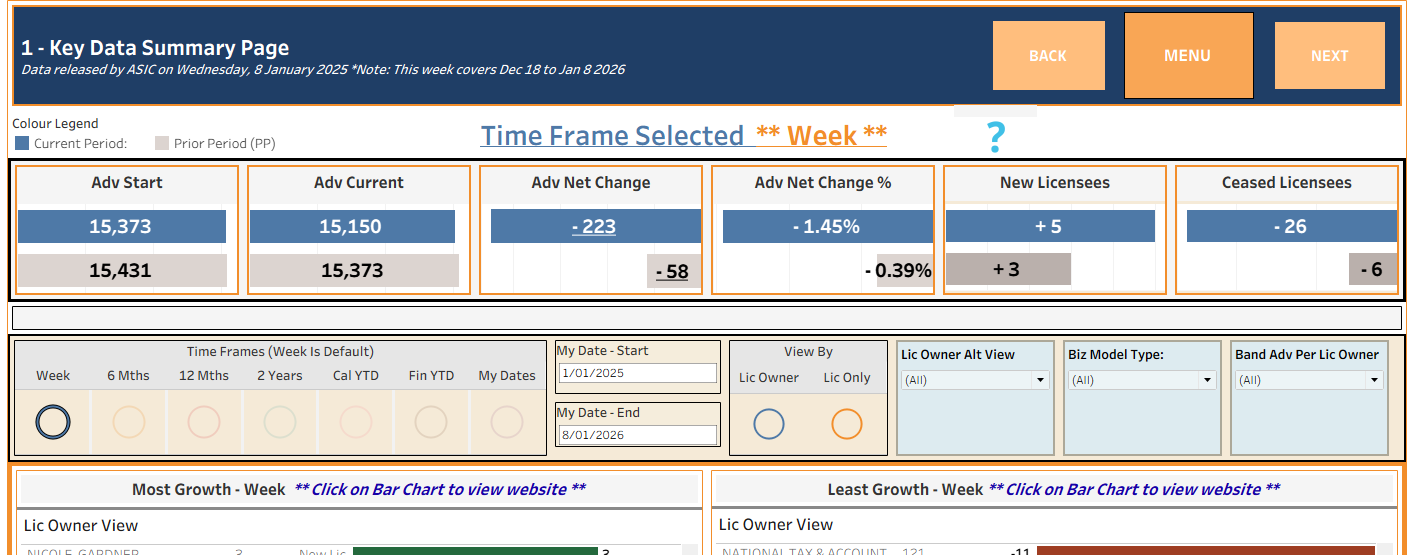Select the 2 Years time frame circle
This screenshot has height=555, width=1410.
point(280,423)
